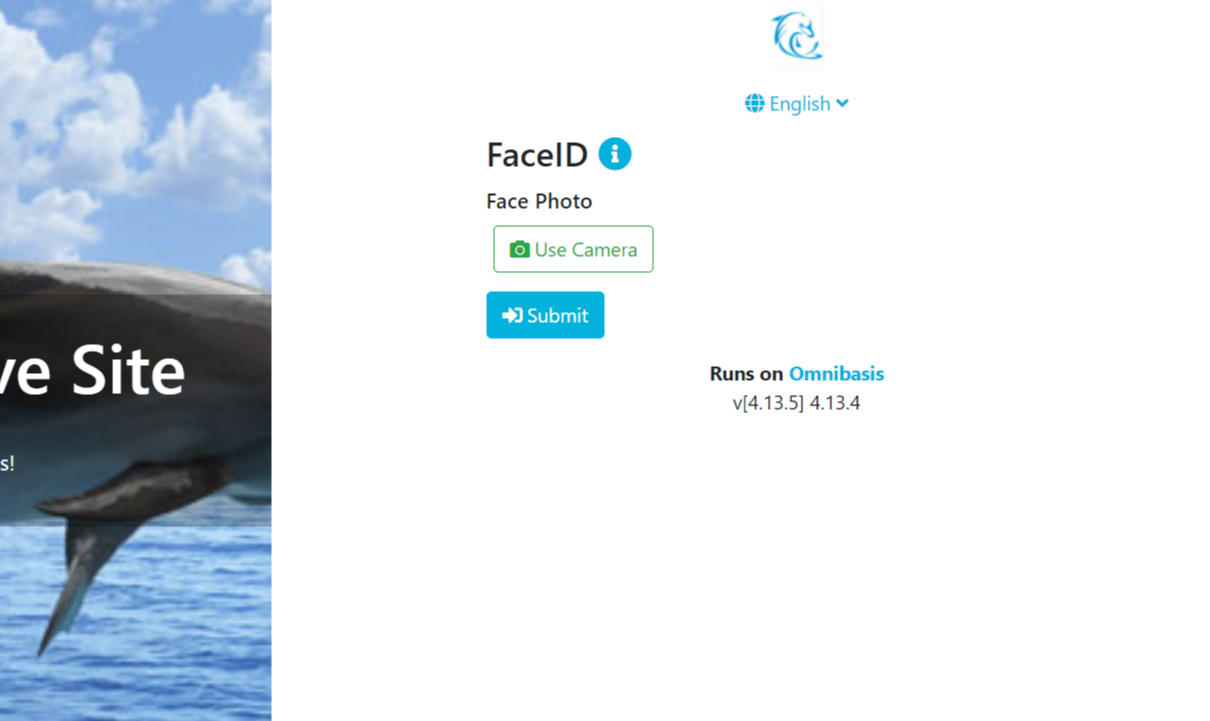Click the camera icon inside Use Camera
This screenshot has width=1210, height=721.
tap(519, 249)
